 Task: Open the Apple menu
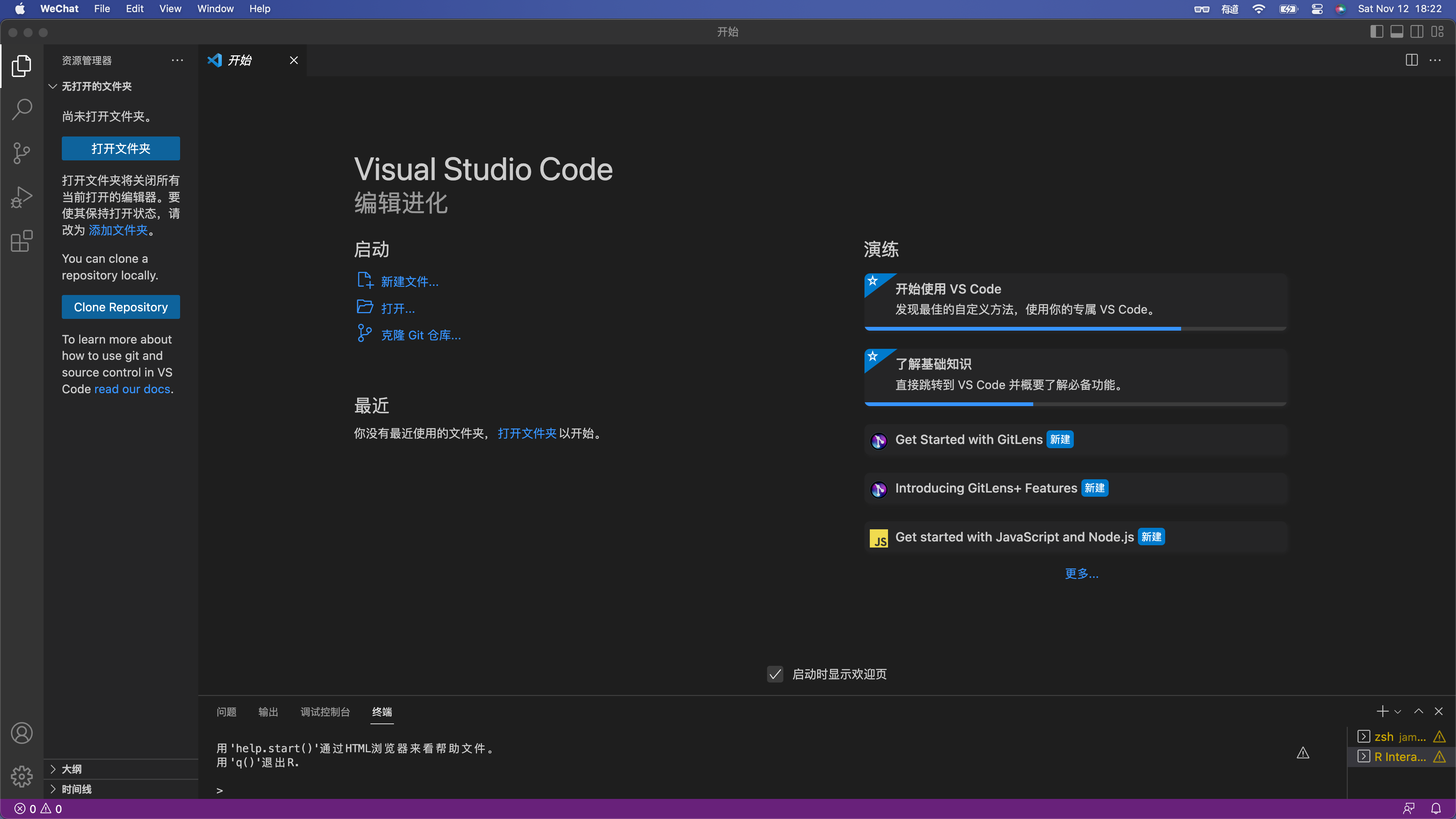(x=20, y=8)
